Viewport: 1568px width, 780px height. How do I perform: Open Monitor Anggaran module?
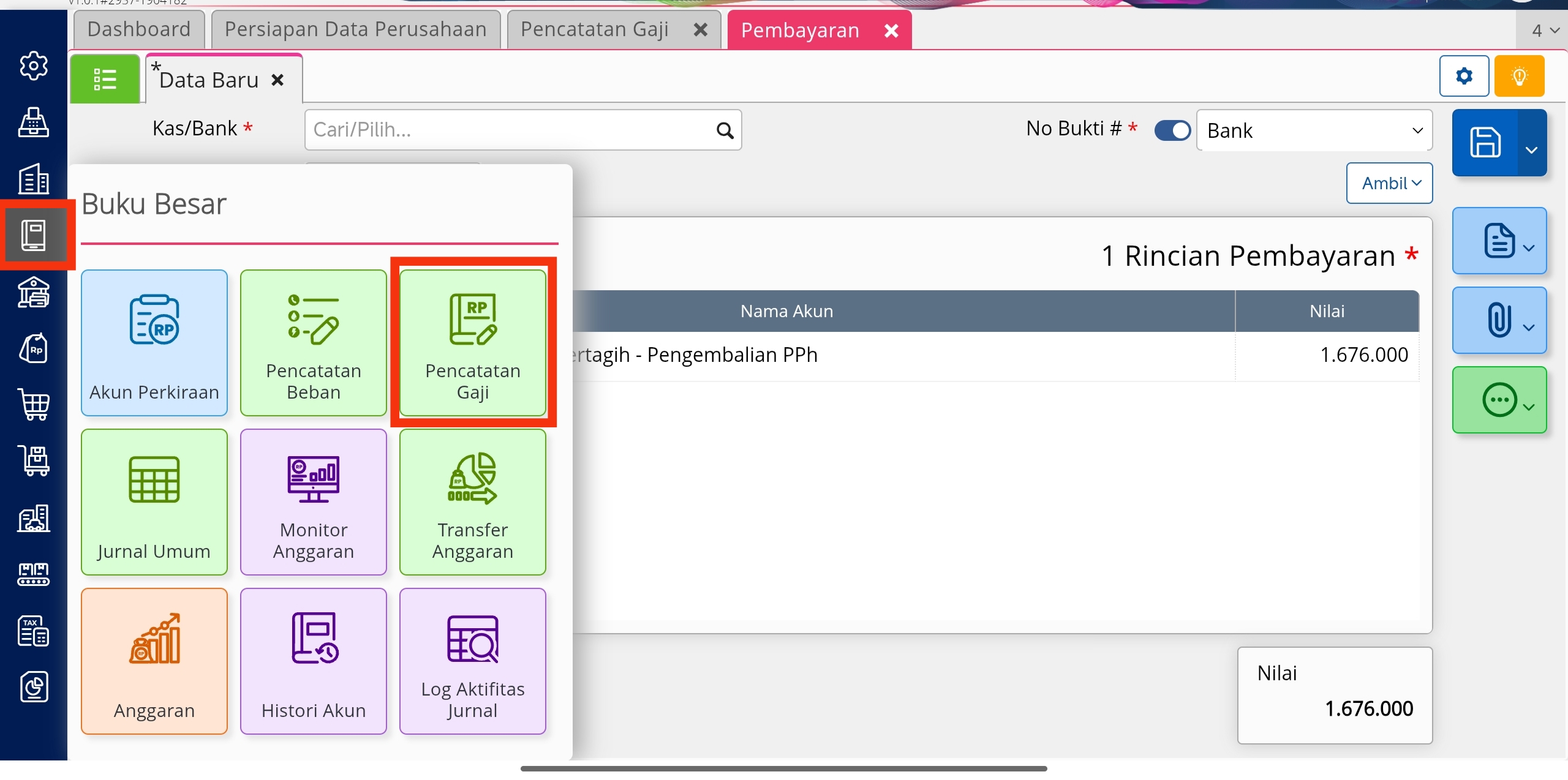click(x=313, y=502)
